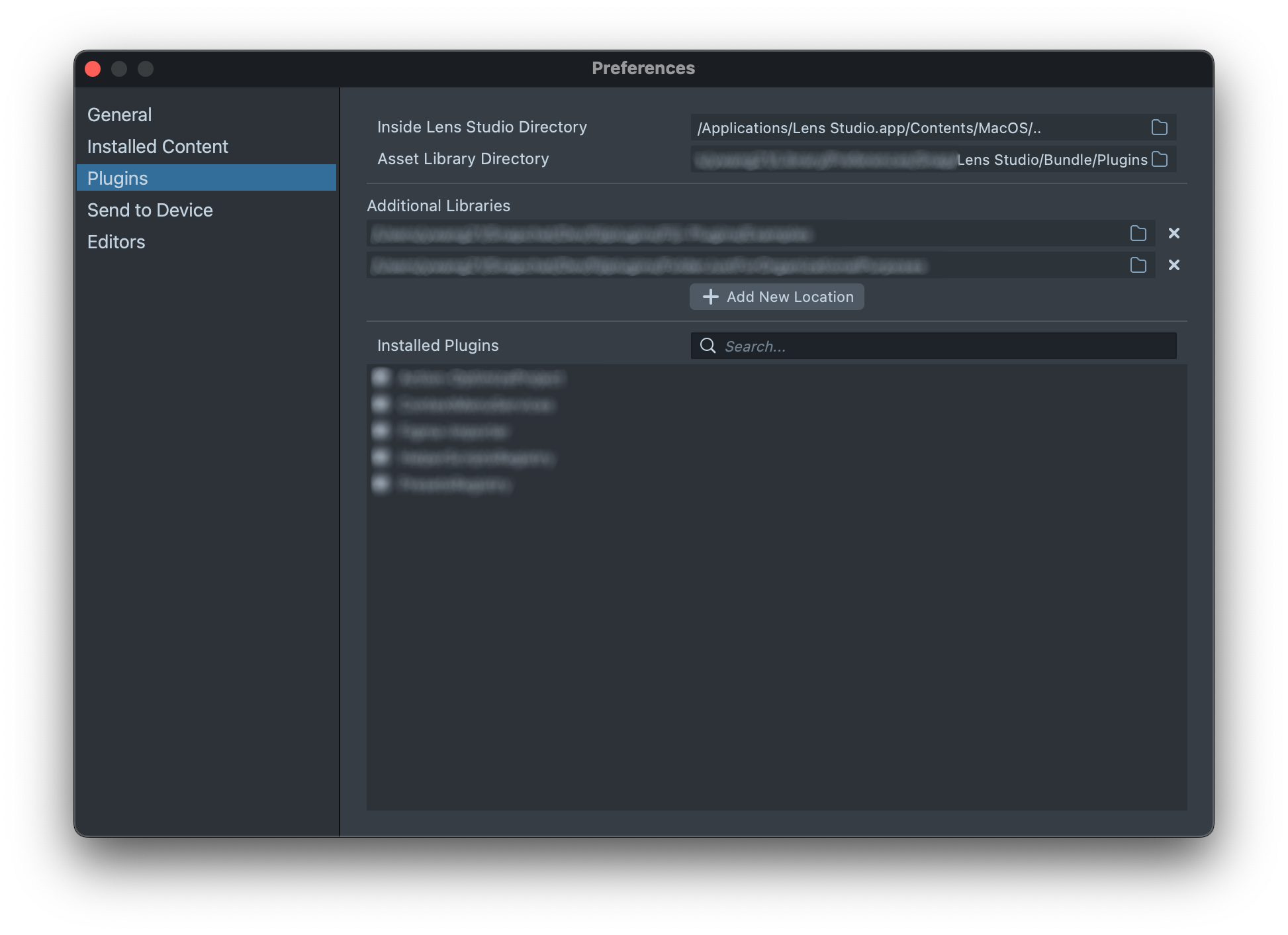
Task: Click folder icon of first additional library
Action: click(x=1138, y=233)
